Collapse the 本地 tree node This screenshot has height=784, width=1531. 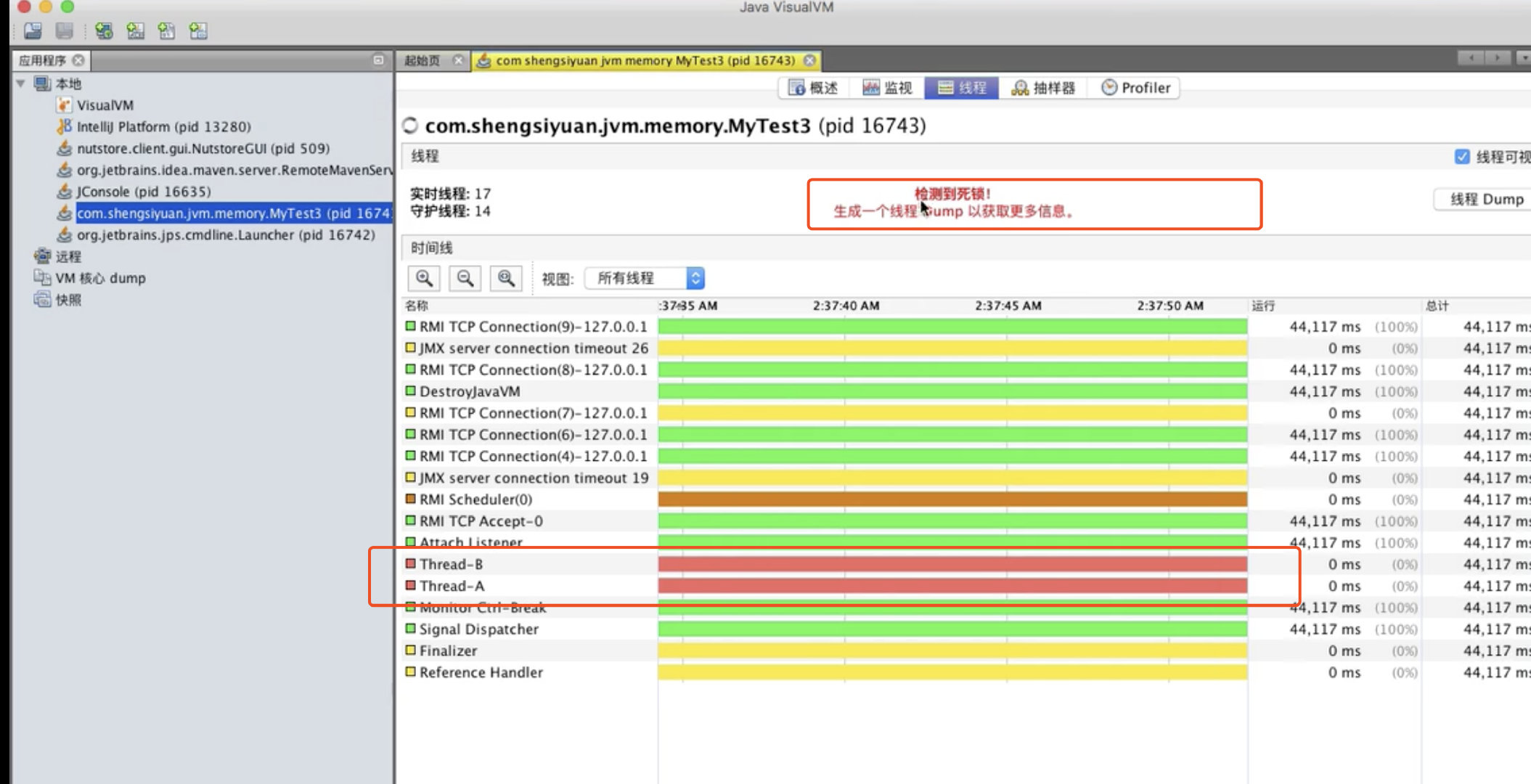click(x=21, y=83)
